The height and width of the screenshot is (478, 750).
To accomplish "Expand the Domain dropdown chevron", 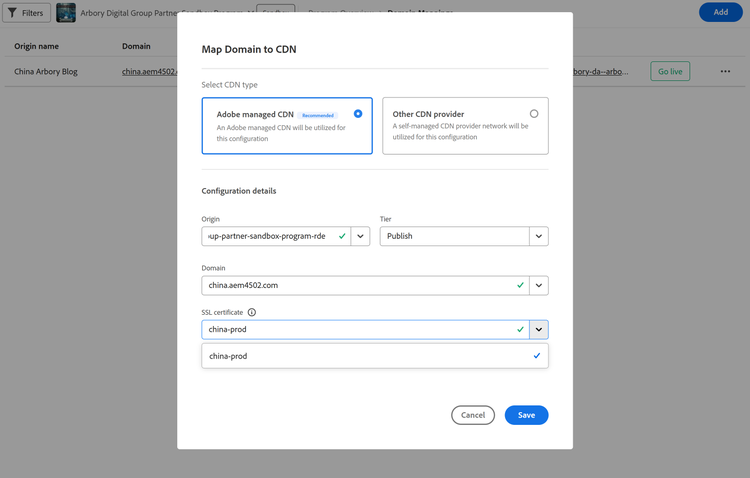I will coord(539,285).
